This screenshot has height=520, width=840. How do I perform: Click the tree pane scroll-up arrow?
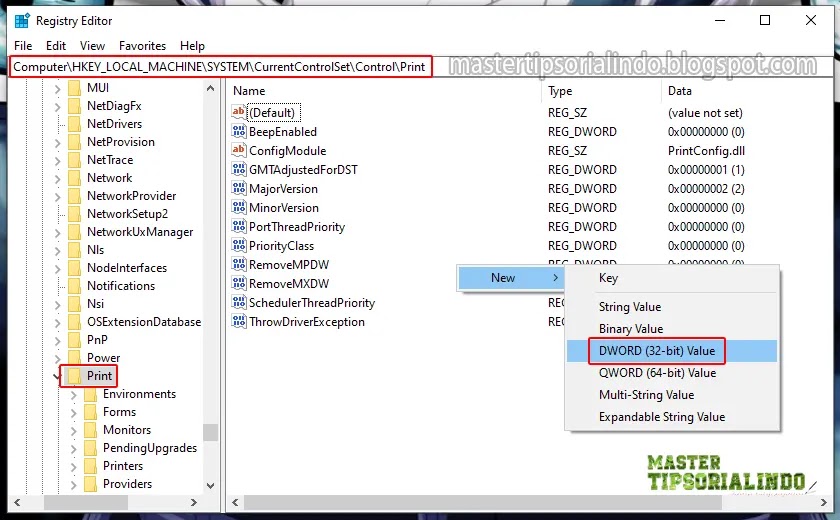(211, 88)
